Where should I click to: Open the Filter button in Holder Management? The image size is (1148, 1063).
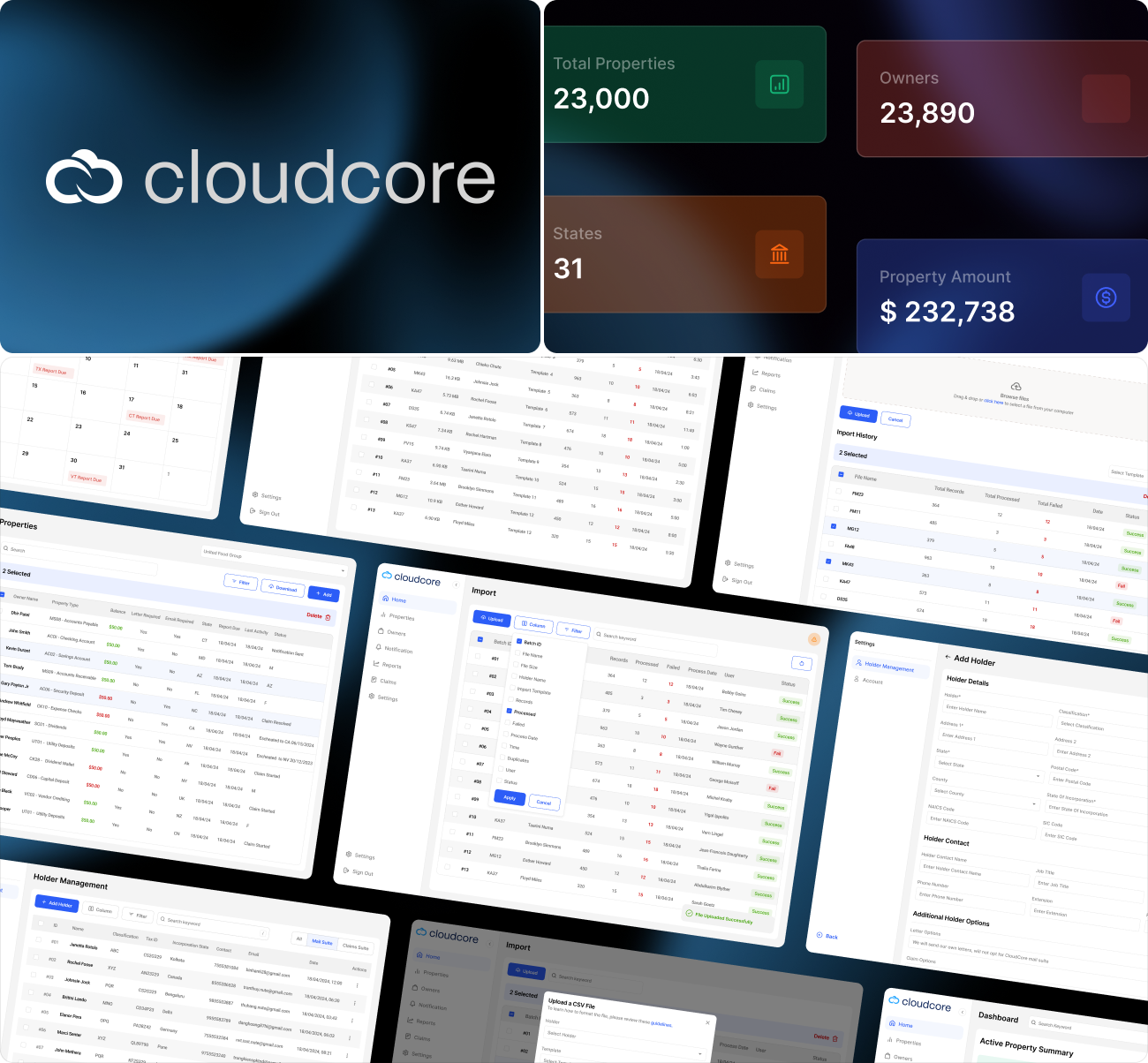137,916
